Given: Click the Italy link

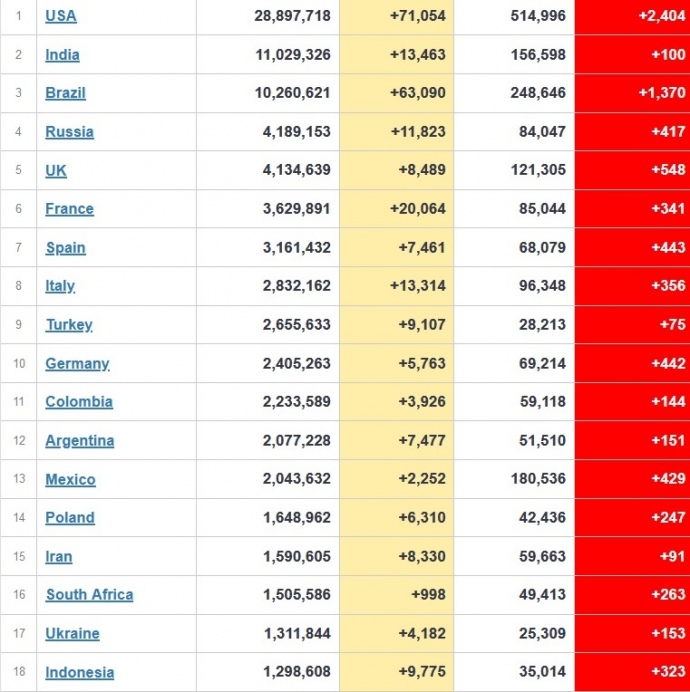Looking at the screenshot, I should tap(60, 286).
